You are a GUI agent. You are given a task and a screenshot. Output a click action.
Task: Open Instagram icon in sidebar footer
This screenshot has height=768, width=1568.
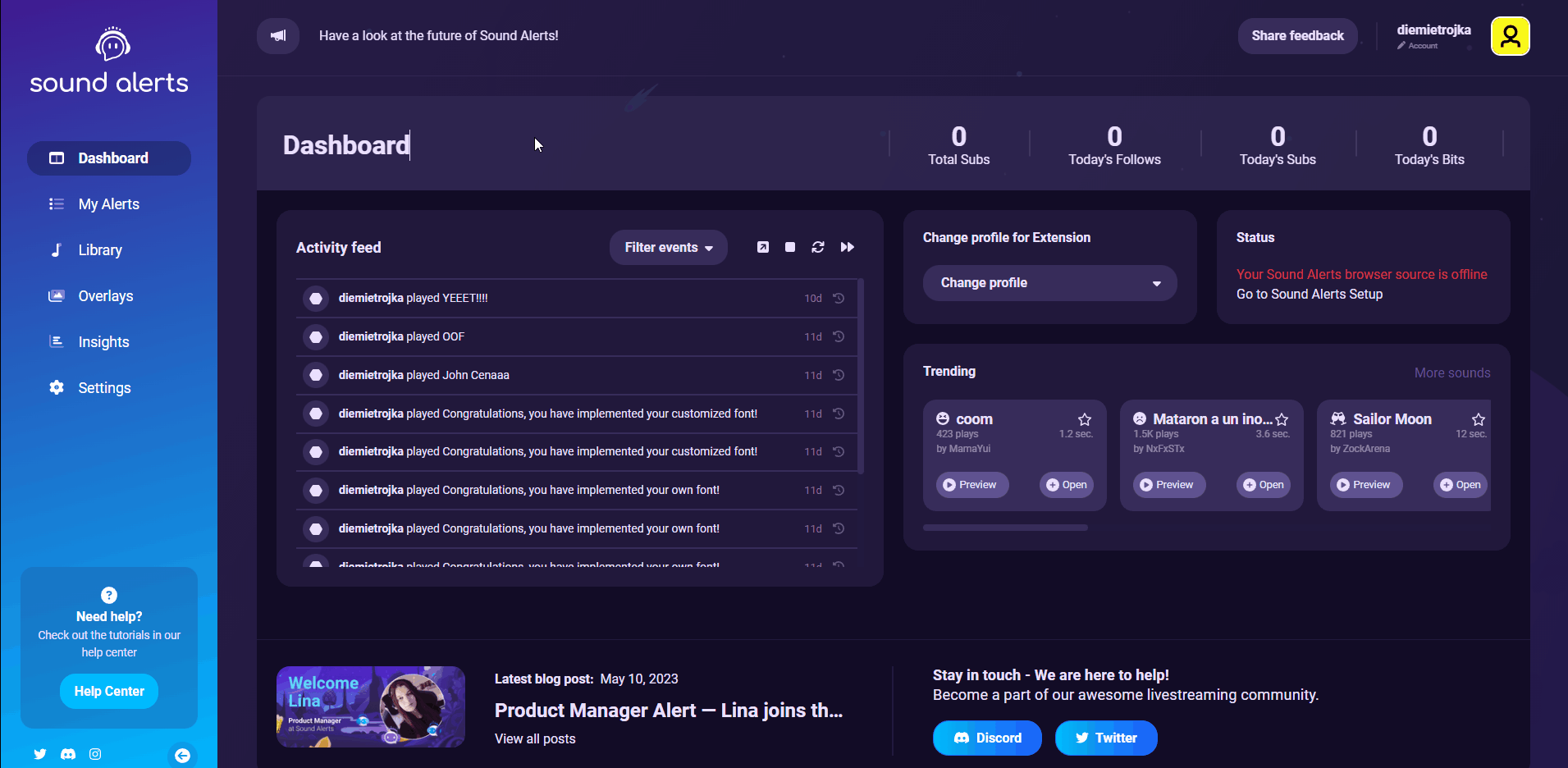pos(95,754)
